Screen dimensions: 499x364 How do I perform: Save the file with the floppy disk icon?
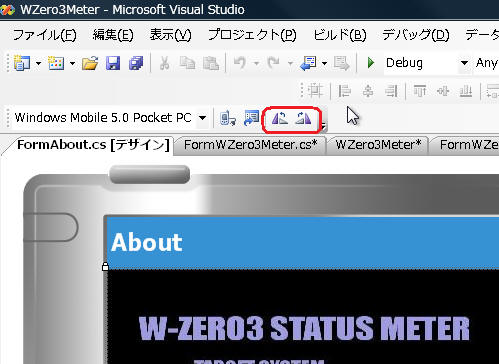113,63
